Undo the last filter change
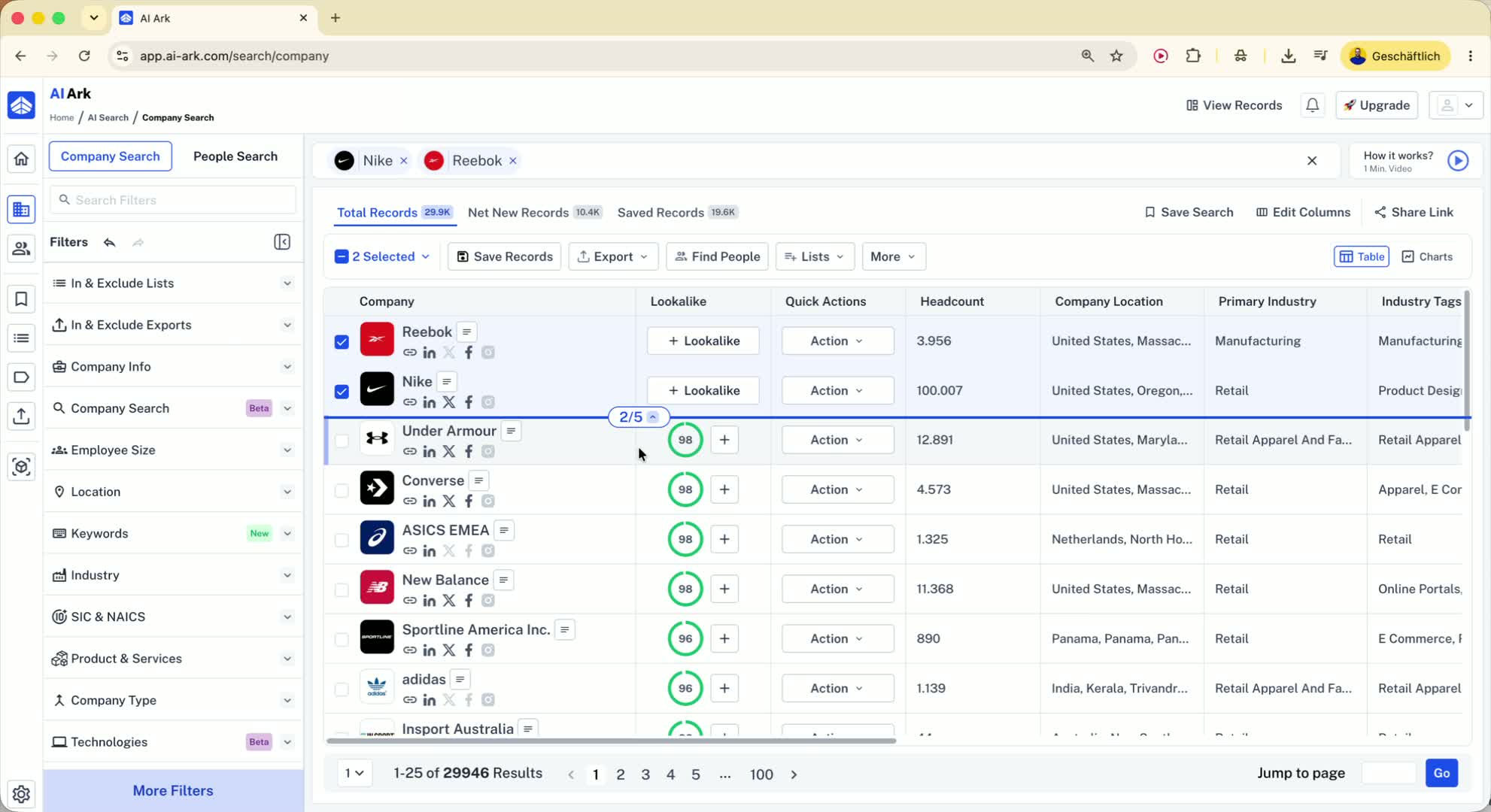 pyautogui.click(x=110, y=242)
